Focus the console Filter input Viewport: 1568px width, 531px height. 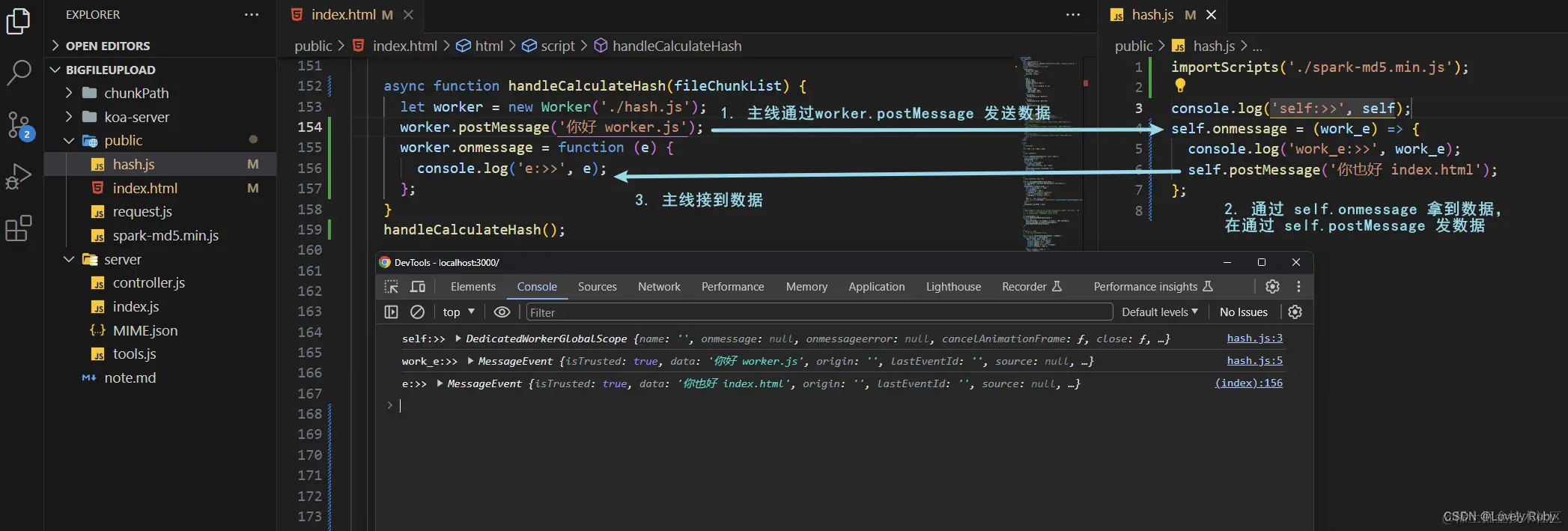(819, 312)
